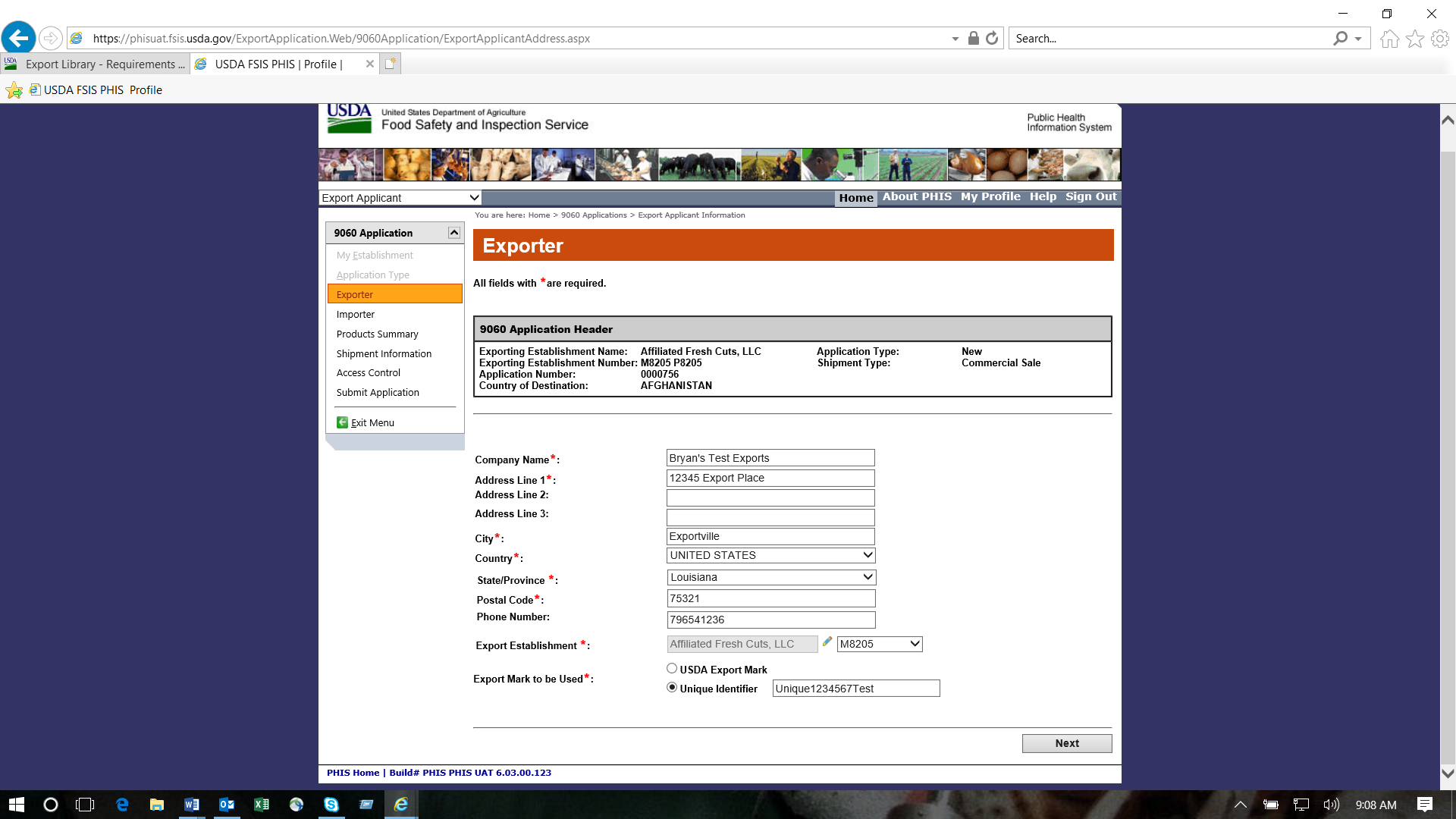This screenshot has width=1456, height=819.
Task: Select the USDA Export Mark radio button
Action: (x=672, y=668)
